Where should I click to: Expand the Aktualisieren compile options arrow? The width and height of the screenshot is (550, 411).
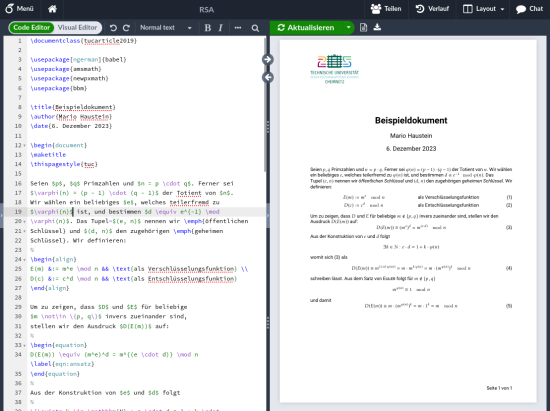348,27
